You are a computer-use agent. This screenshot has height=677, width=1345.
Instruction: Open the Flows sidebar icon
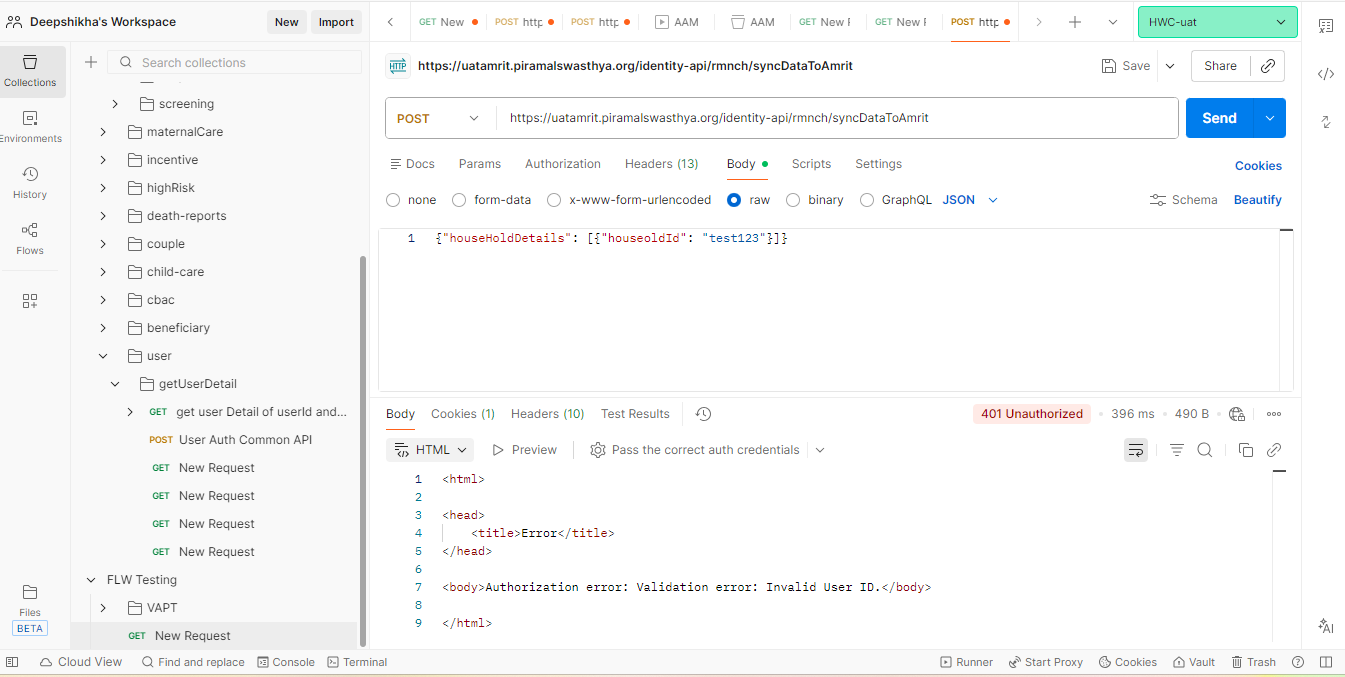[x=30, y=238]
